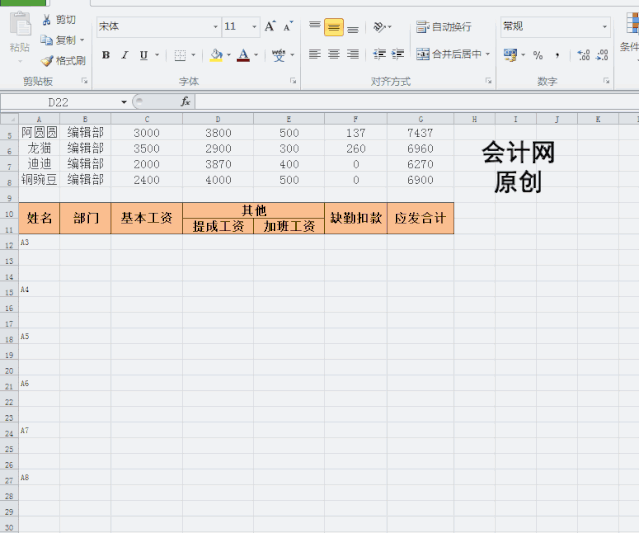Apply red font color A icon

[243, 55]
